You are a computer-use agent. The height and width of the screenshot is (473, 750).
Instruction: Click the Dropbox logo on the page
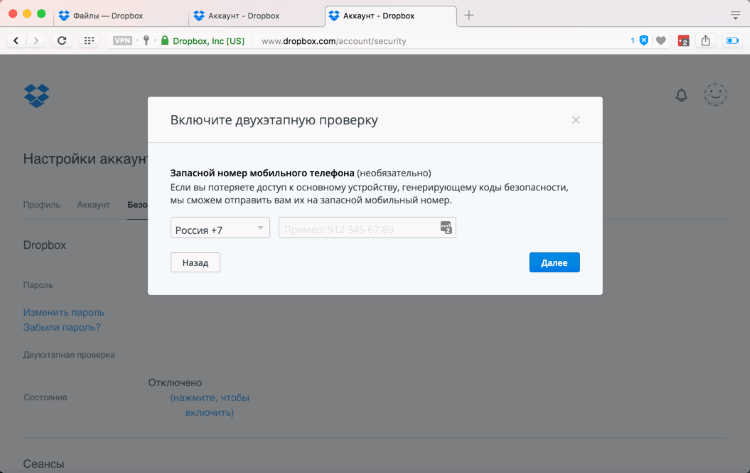point(37,96)
